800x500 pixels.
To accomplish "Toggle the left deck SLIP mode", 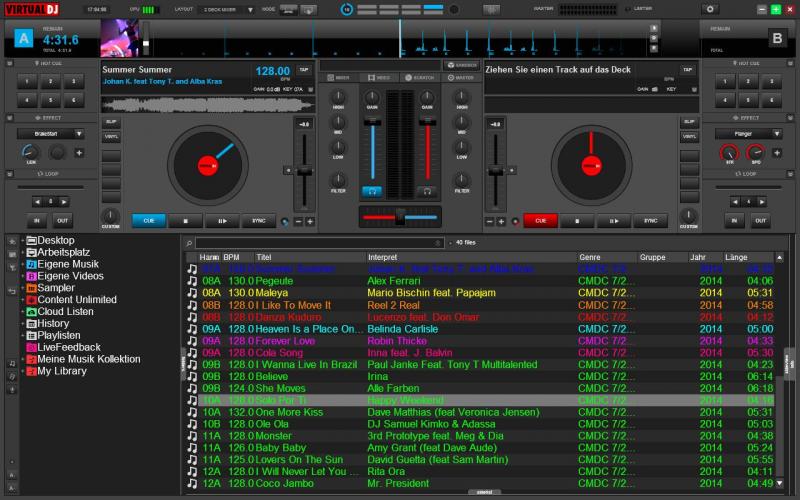I will (111, 121).
